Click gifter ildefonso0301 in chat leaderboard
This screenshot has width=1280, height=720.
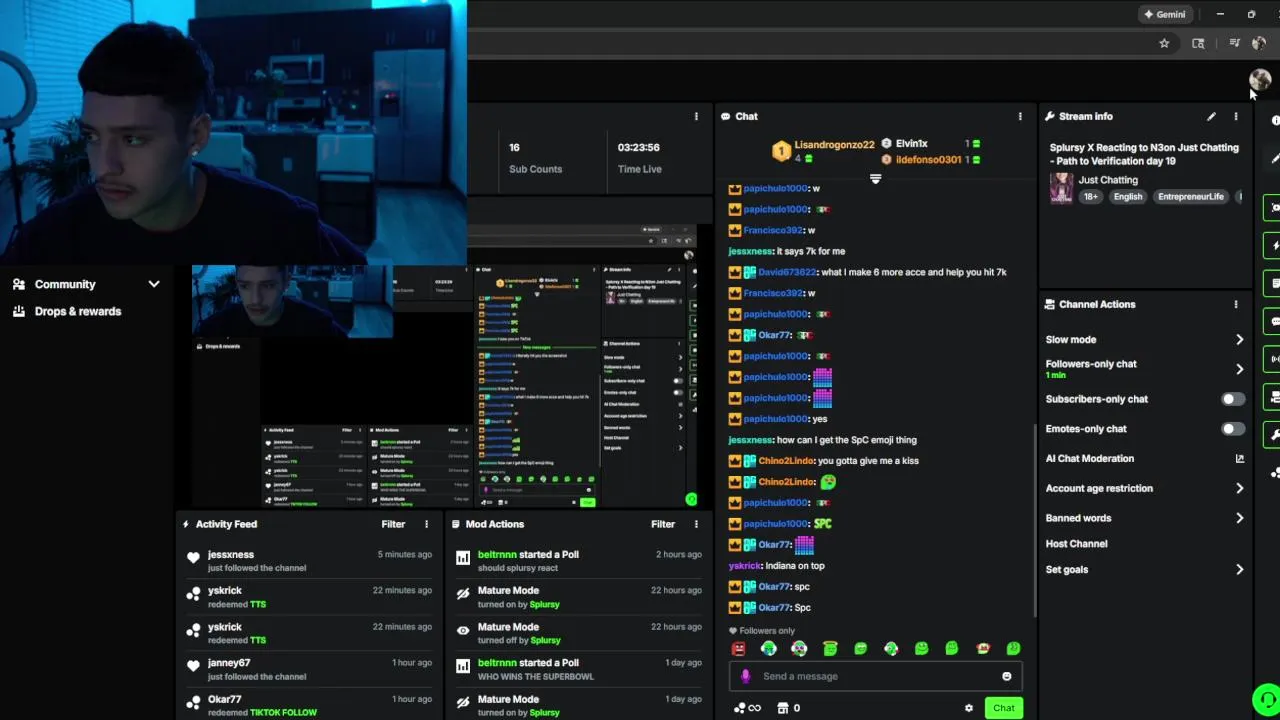pos(928,160)
